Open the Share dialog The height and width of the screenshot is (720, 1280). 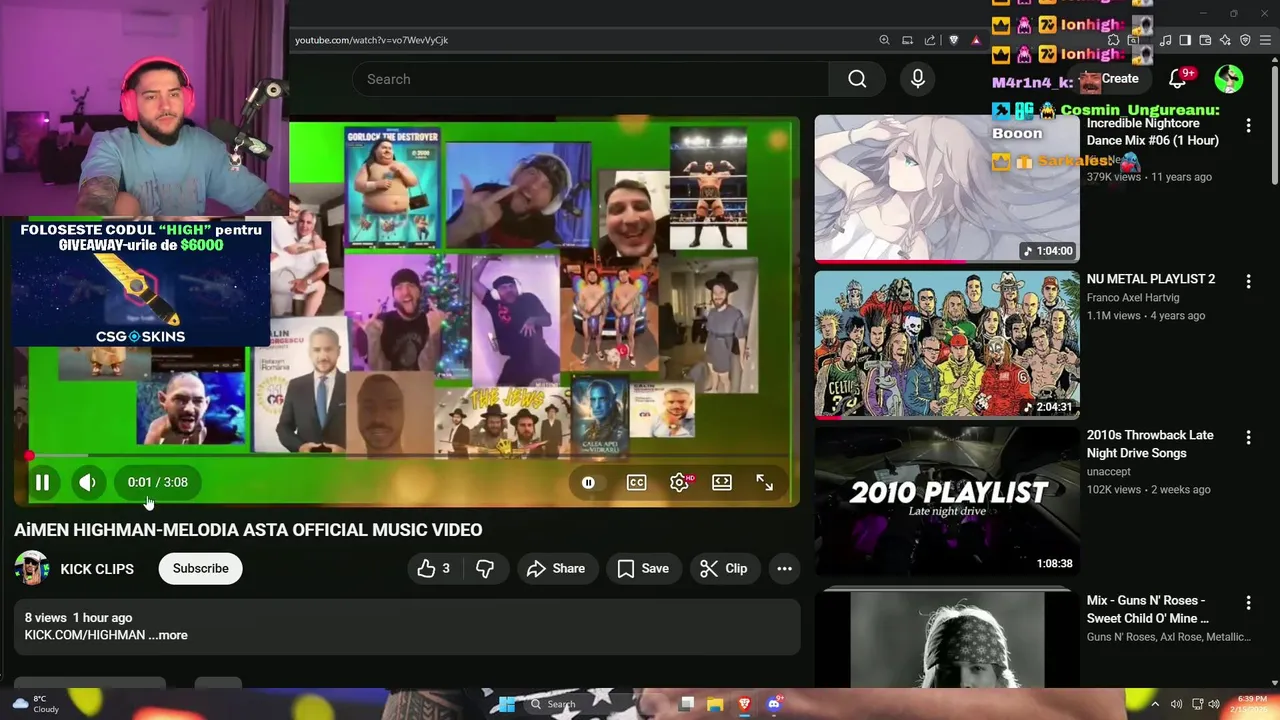tap(555, 568)
